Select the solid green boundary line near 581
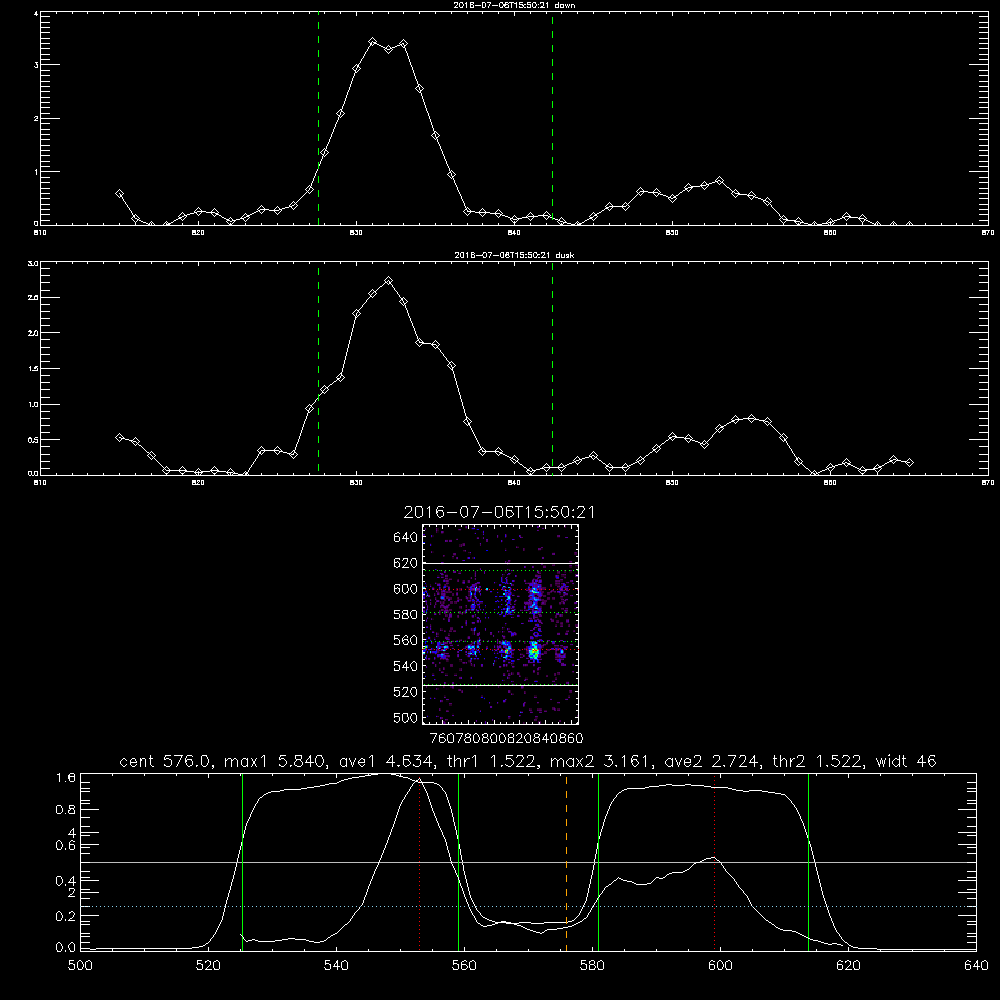The height and width of the screenshot is (1000, 1000). tap(598, 861)
